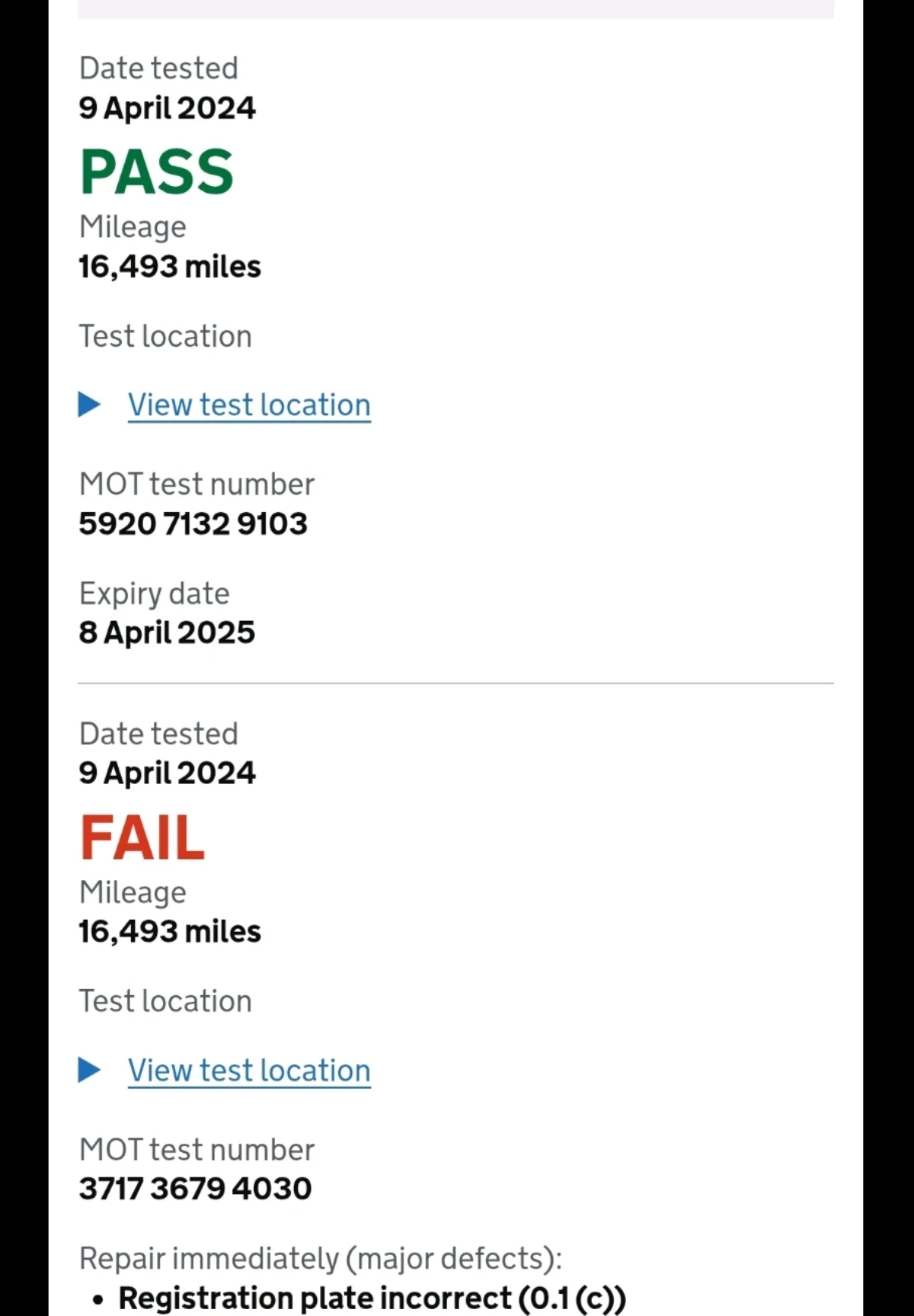Click the Expiry date label
The width and height of the screenshot is (914, 1316).
coord(155,594)
